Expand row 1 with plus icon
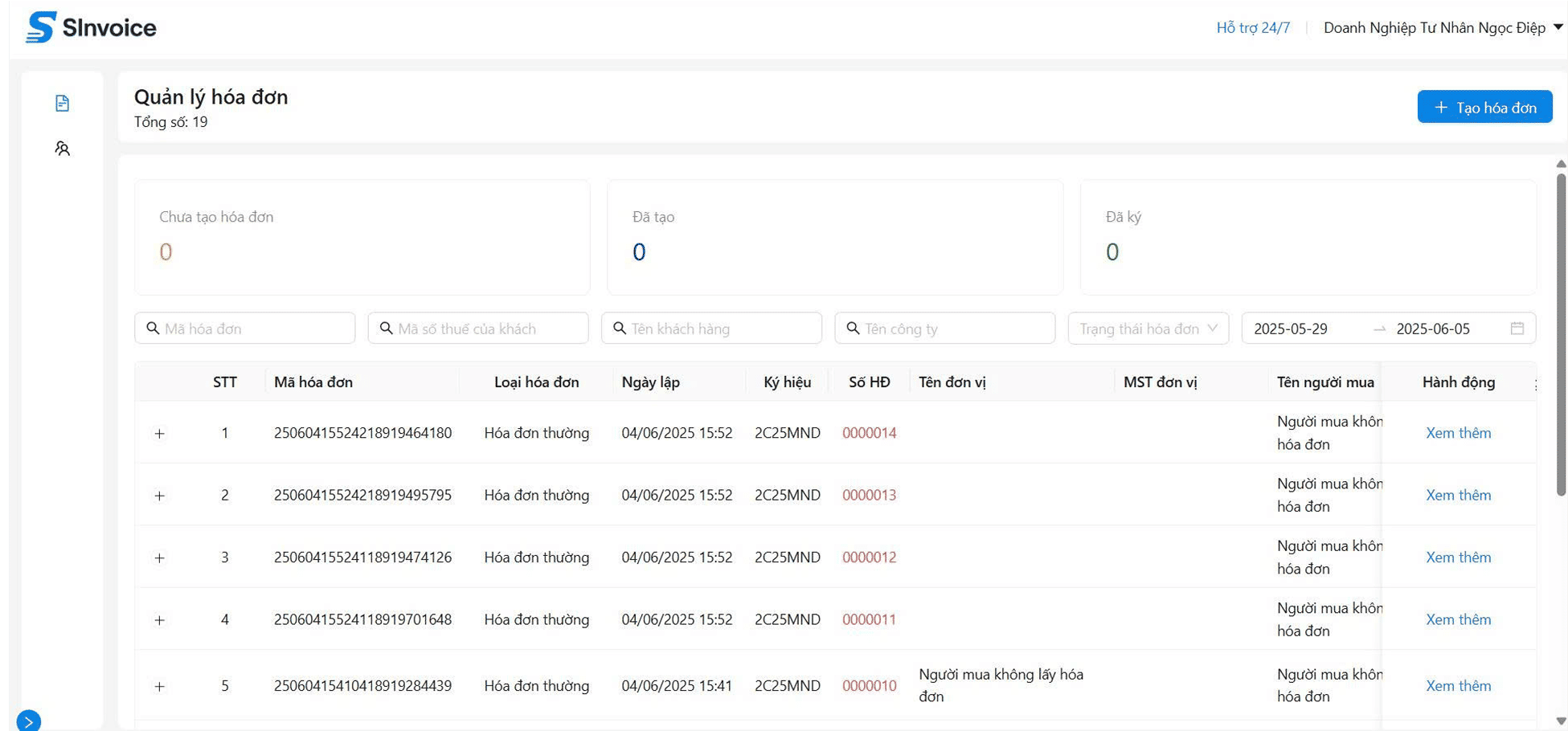This screenshot has width=1568, height=731. 159,434
